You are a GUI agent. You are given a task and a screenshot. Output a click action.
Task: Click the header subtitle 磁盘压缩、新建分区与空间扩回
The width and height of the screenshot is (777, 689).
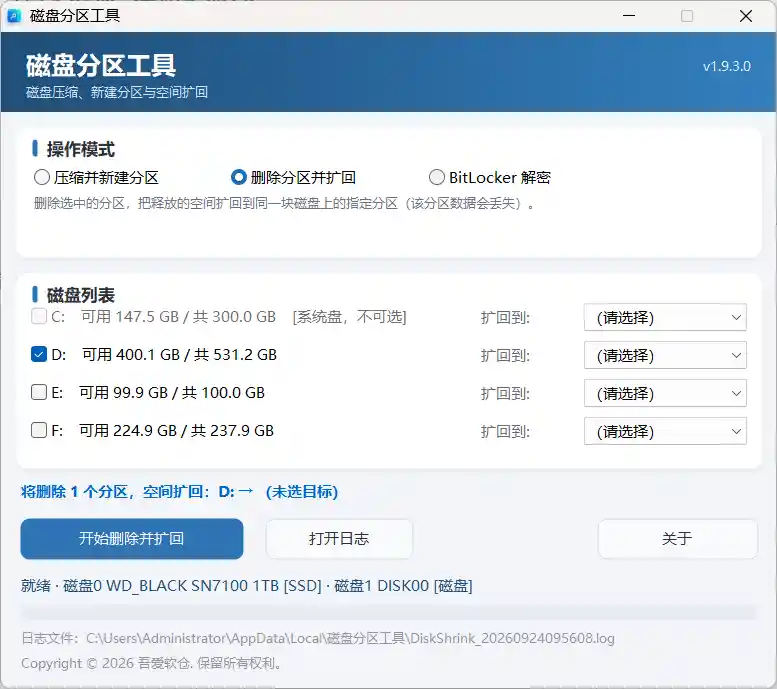117,92
